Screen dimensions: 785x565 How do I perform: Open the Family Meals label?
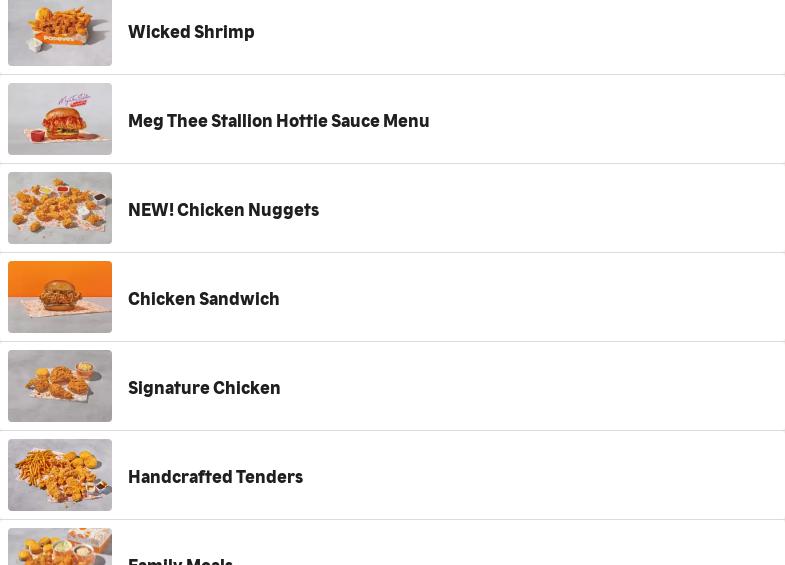pos(180,559)
